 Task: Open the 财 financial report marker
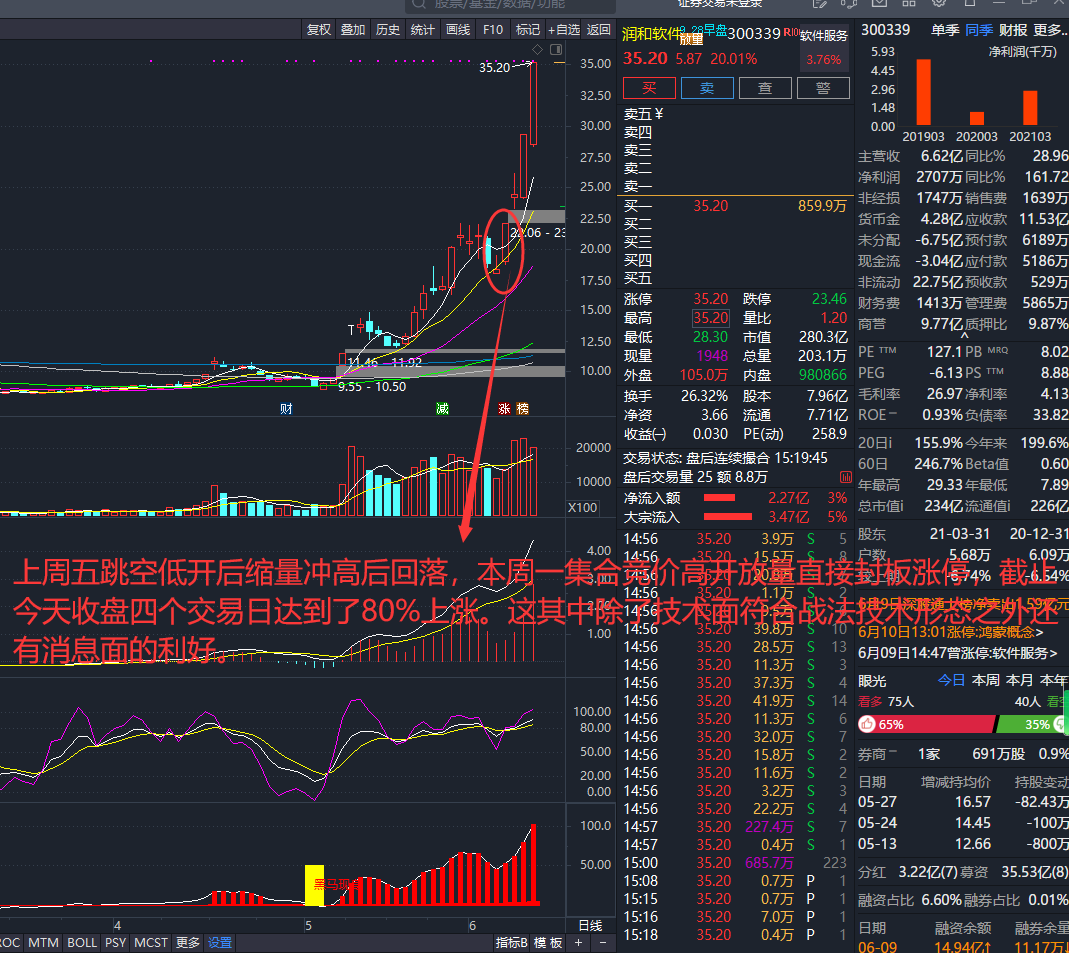pyautogui.click(x=286, y=408)
